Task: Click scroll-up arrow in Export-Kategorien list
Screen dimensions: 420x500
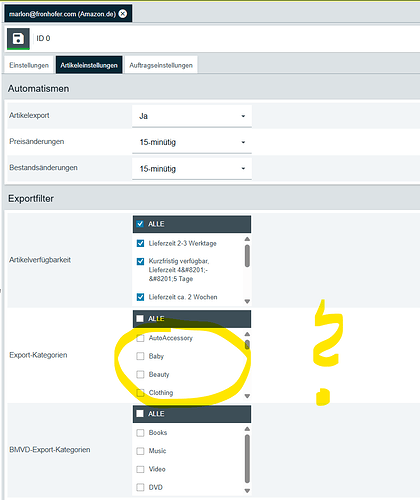Action: [x=247, y=334]
